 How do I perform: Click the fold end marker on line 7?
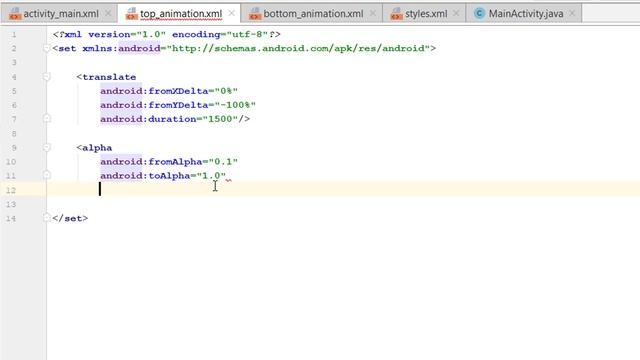(x=47, y=119)
